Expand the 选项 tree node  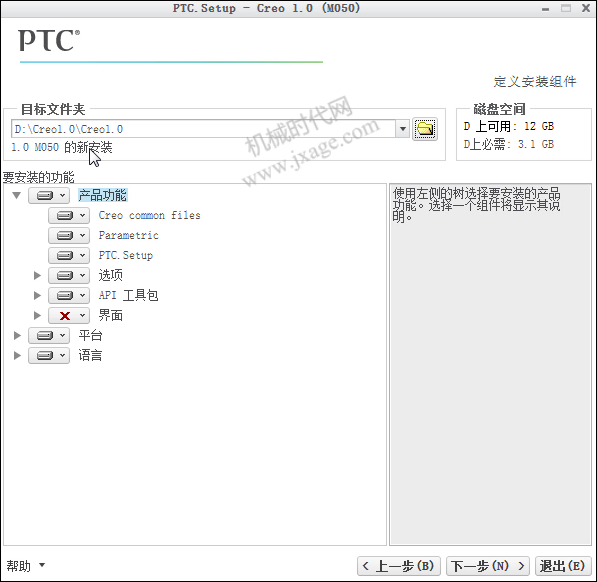point(37,275)
